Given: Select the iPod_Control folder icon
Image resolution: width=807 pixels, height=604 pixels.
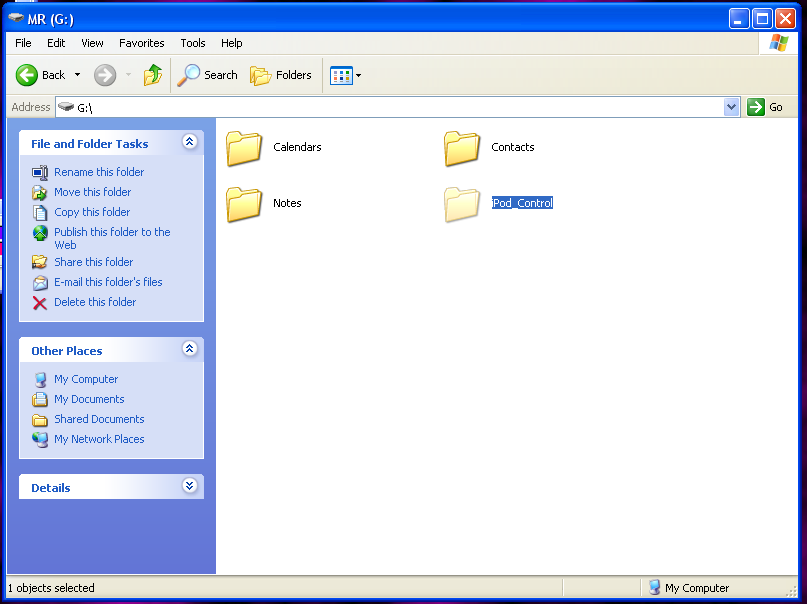Looking at the screenshot, I should click(x=462, y=204).
